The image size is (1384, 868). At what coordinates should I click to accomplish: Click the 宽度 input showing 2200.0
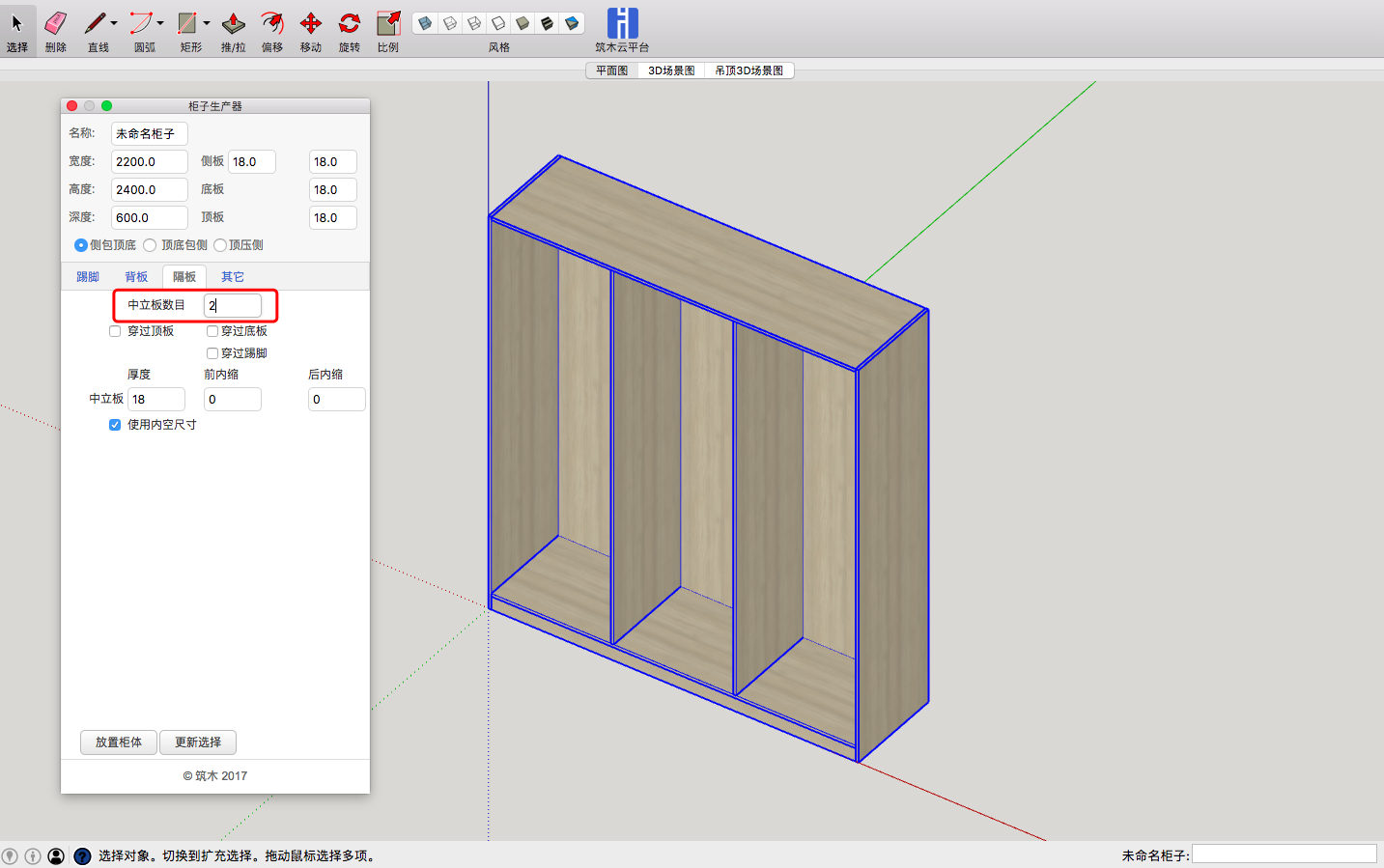coord(149,162)
